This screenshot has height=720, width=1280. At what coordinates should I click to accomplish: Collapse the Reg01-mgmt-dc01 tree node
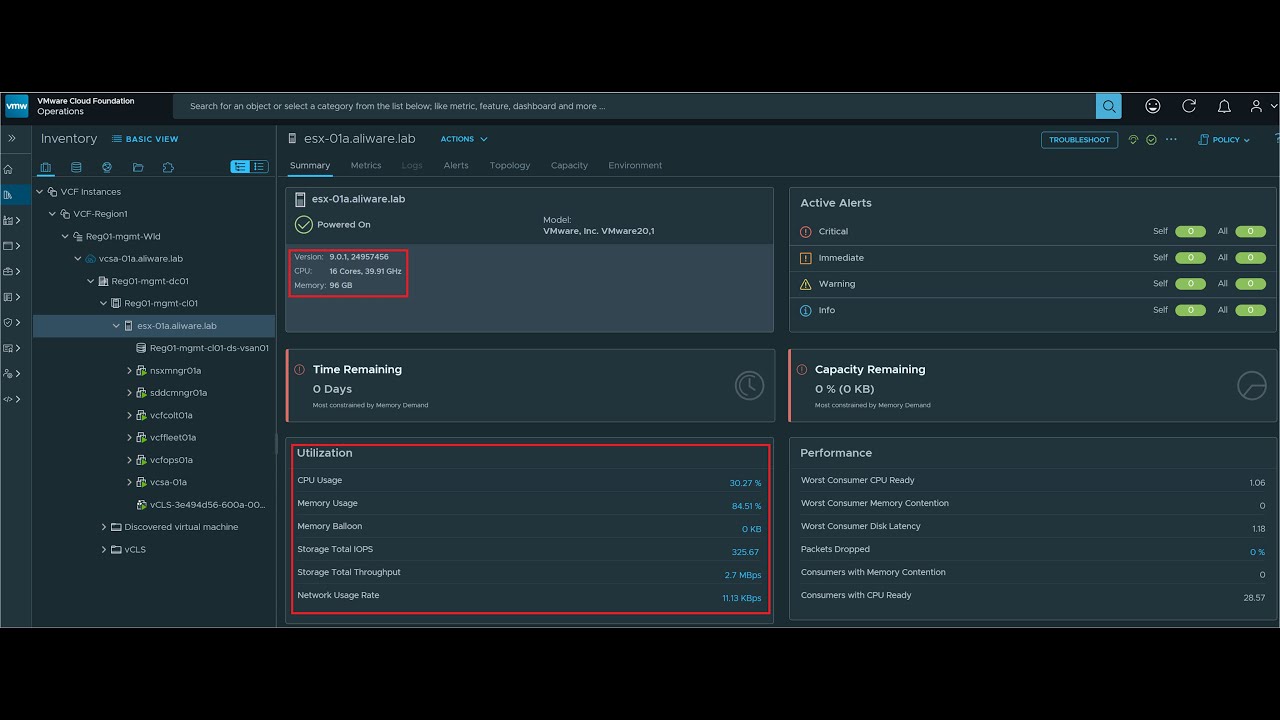[91, 281]
